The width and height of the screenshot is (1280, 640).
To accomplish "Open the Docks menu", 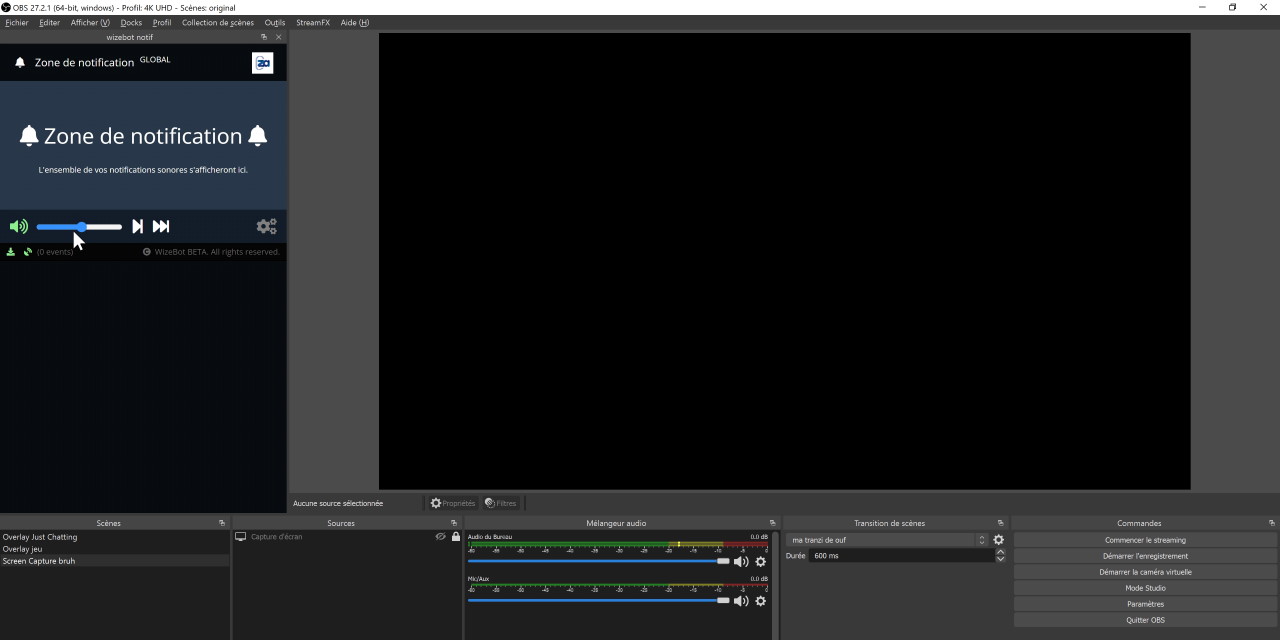I will [131, 22].
